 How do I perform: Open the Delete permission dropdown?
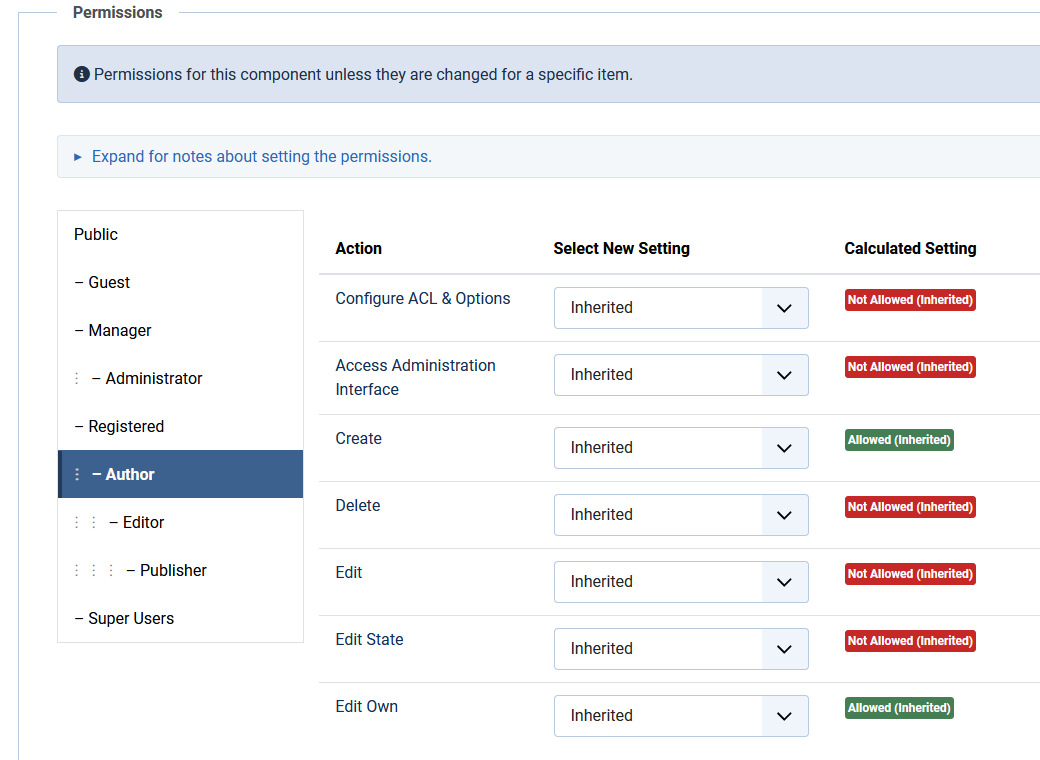click(680, 515)
